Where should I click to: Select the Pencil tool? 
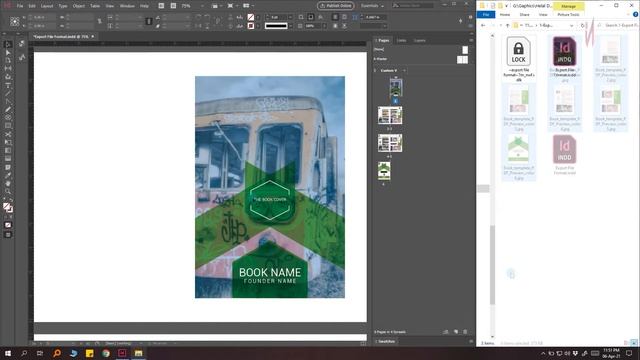pyautogui.click(x=8, y=109)
